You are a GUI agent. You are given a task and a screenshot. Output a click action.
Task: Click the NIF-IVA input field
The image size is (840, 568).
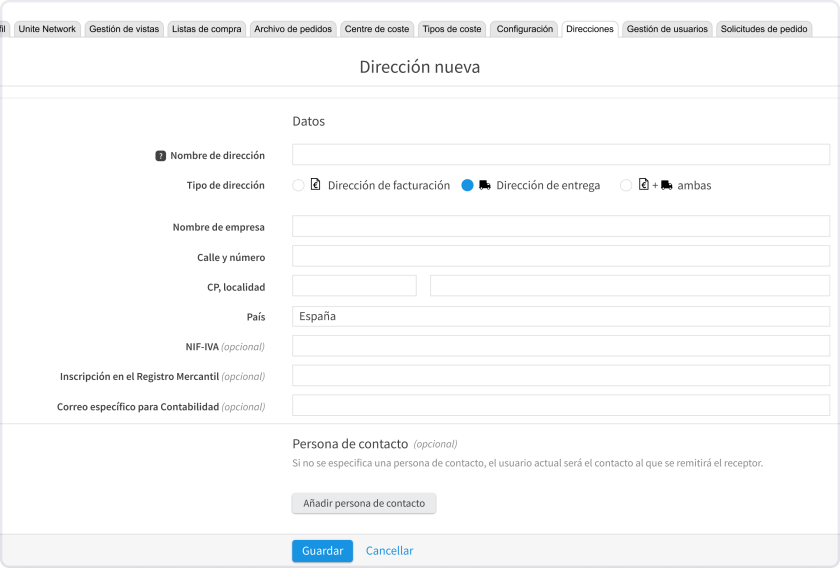(x=560, y=346)
